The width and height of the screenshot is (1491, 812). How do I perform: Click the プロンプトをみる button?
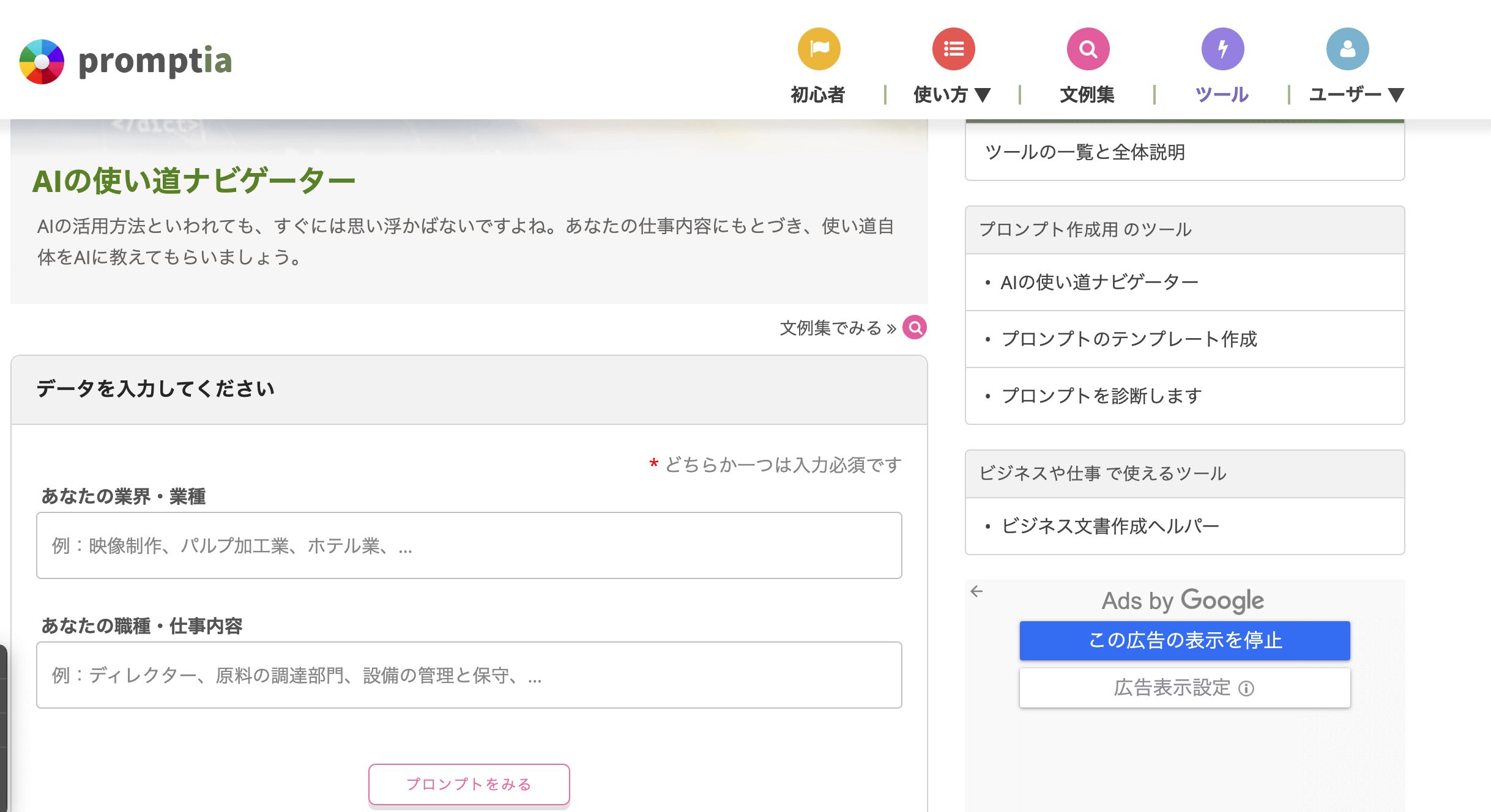[x=469, y=784]
